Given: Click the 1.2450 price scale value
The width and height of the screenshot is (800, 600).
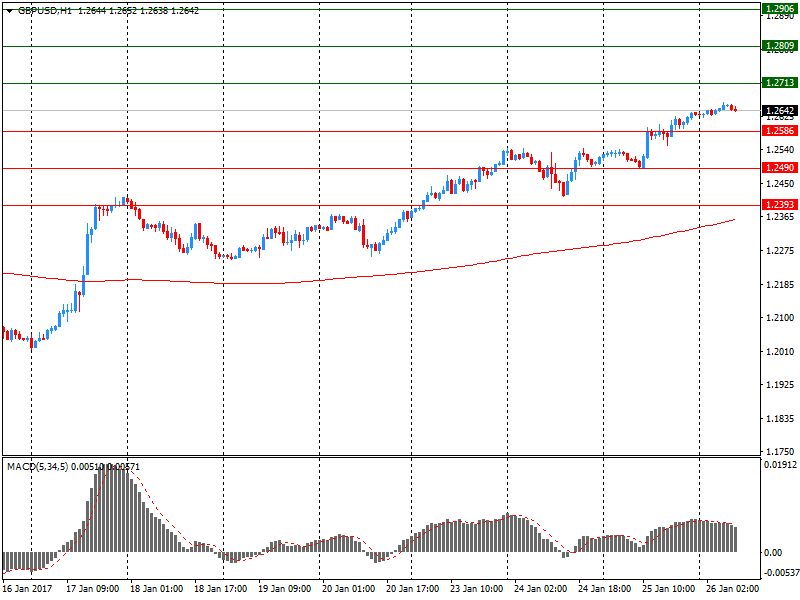Looking at the screenshot, I should (780, 183).
